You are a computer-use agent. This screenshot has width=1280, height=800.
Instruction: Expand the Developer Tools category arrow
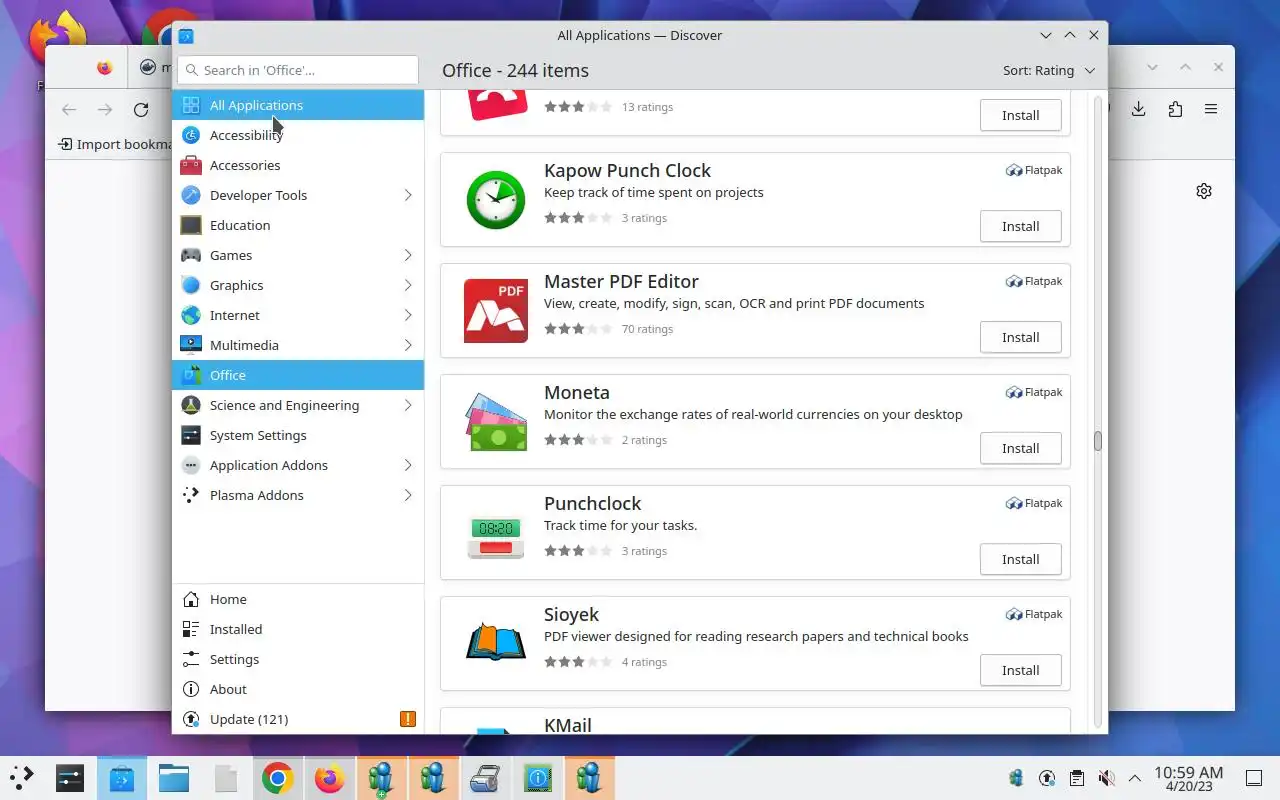(x=408, y=195)
